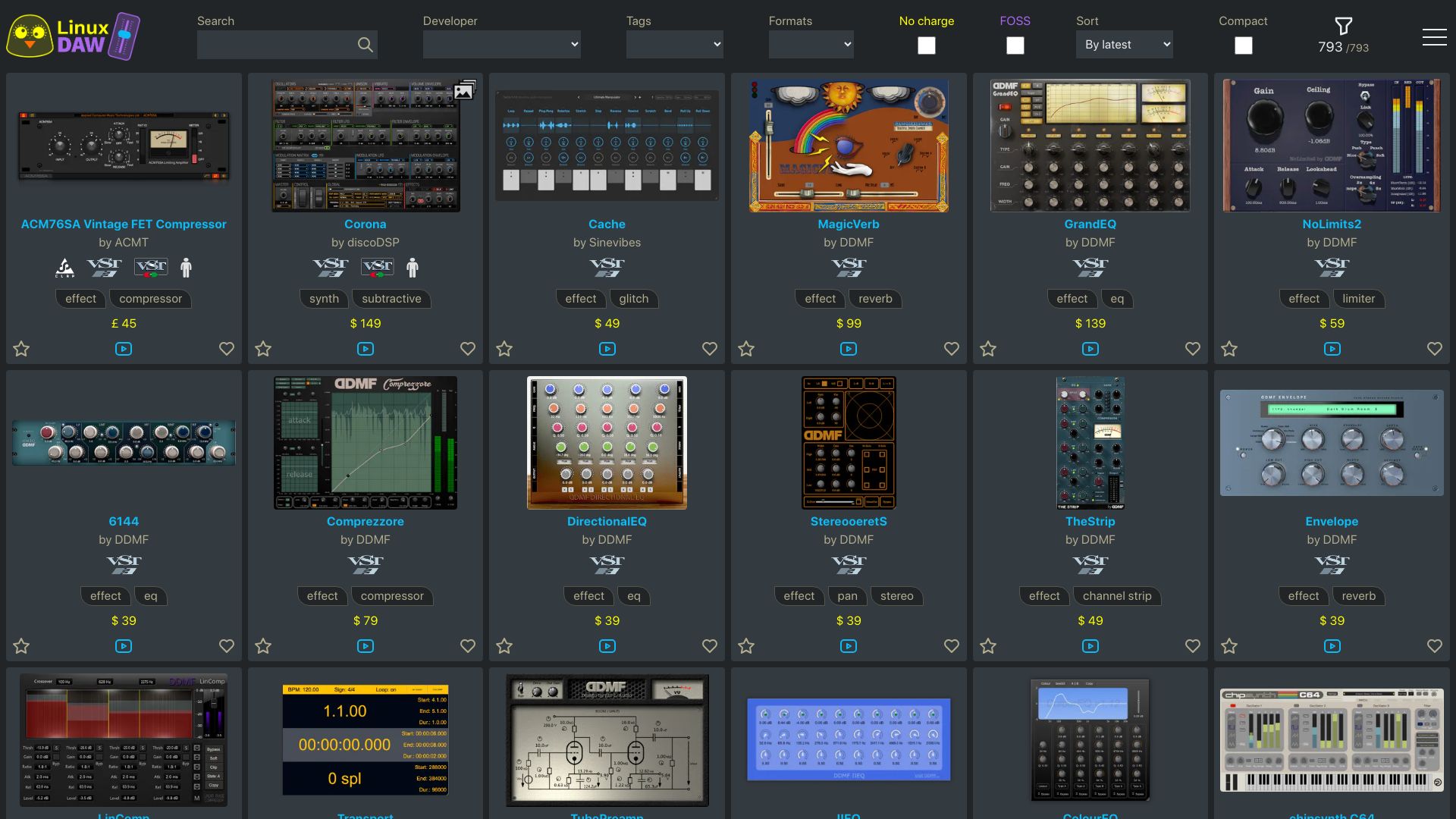Open the Formats dropdown
The image size is (1456, 819).
click(811, 45)
